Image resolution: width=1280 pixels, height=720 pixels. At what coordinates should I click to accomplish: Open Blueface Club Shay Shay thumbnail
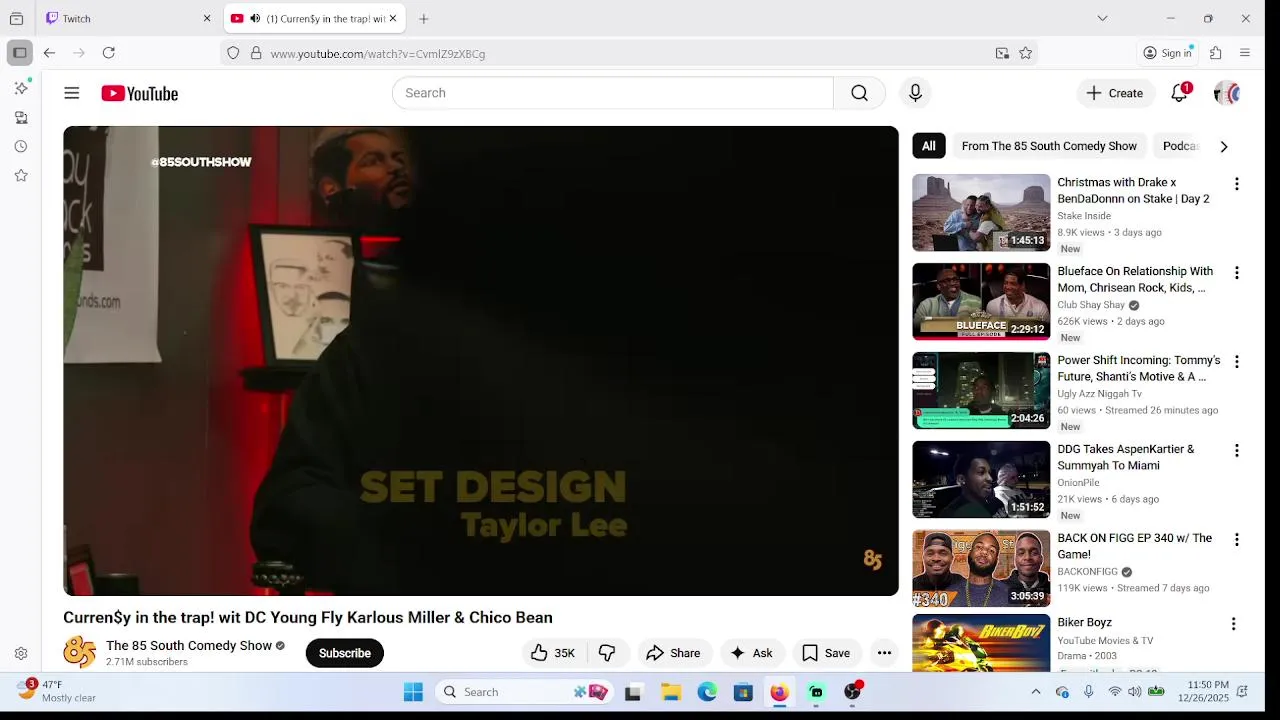pos(981,302)
